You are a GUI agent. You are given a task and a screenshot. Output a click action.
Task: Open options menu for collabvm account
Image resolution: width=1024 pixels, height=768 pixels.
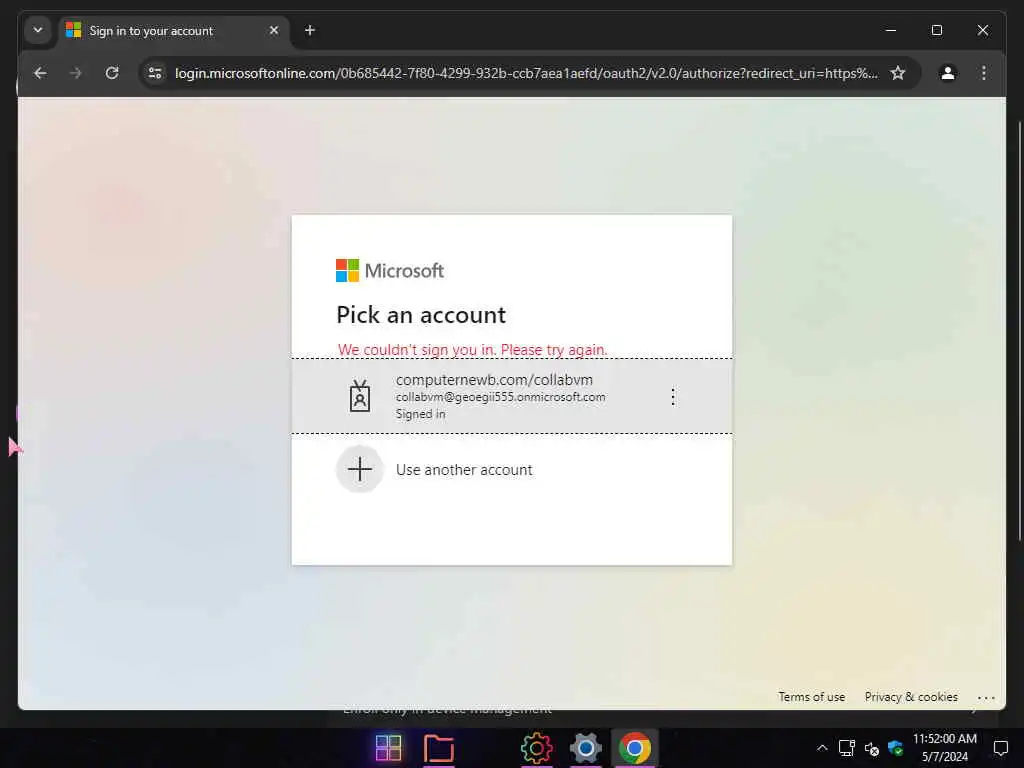pos(673,396)
